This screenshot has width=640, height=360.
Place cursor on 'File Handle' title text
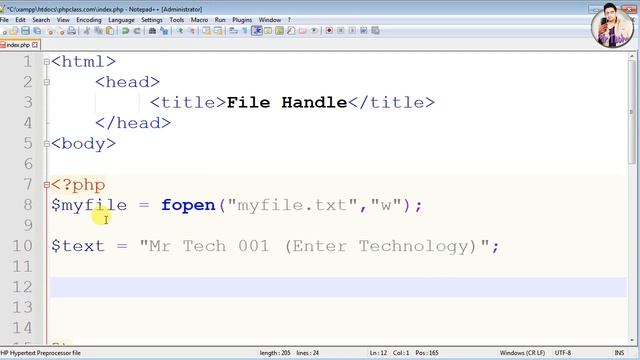[287, 102]
